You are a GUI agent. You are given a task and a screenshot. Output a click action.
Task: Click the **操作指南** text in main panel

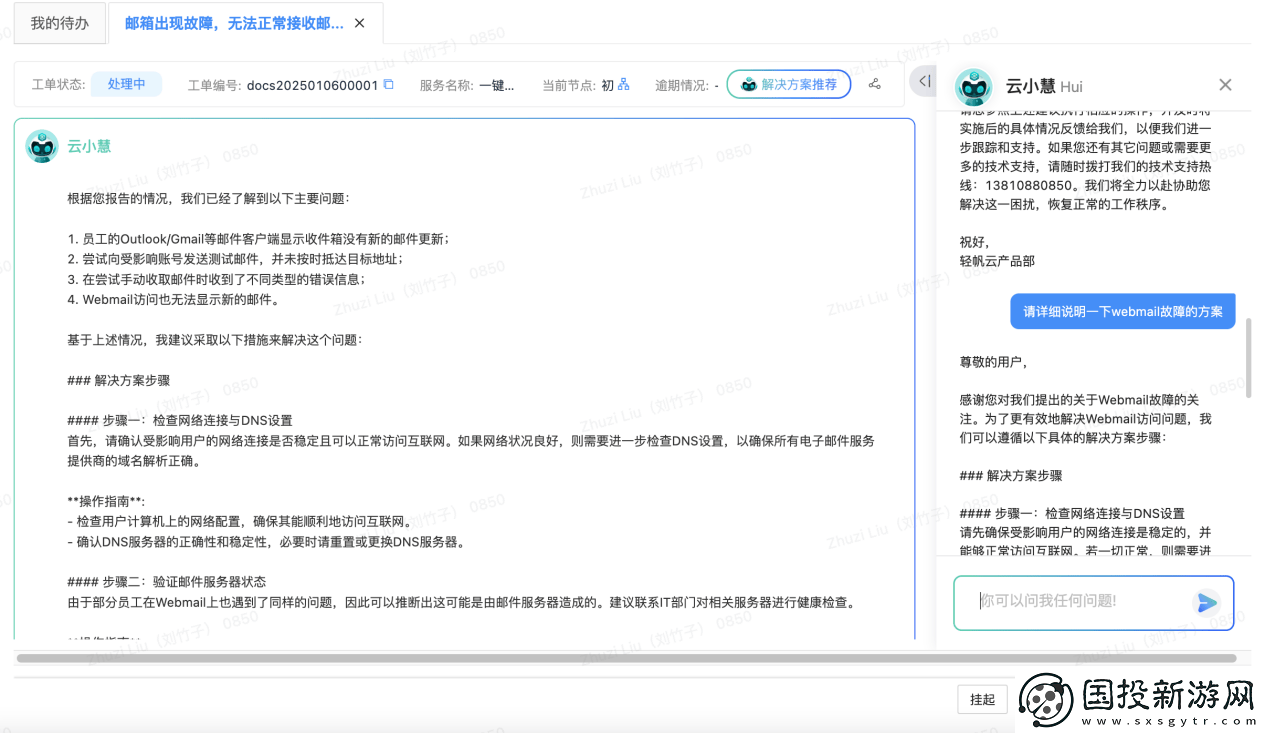106,501
